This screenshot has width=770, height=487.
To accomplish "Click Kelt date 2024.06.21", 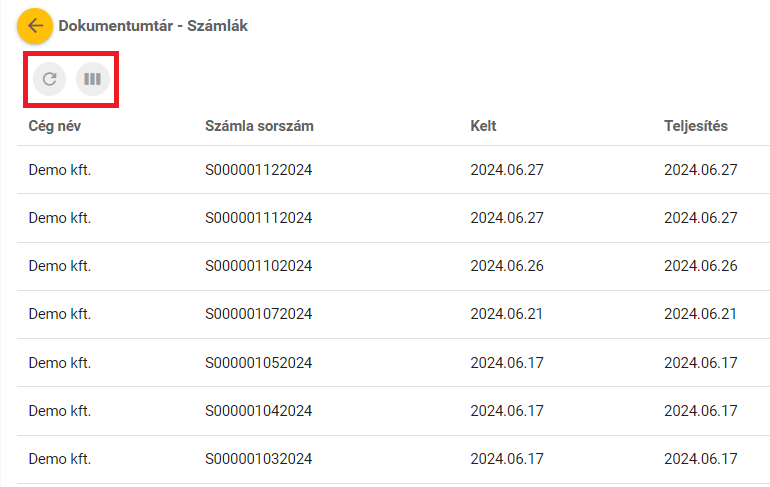I will coord(507,314).
